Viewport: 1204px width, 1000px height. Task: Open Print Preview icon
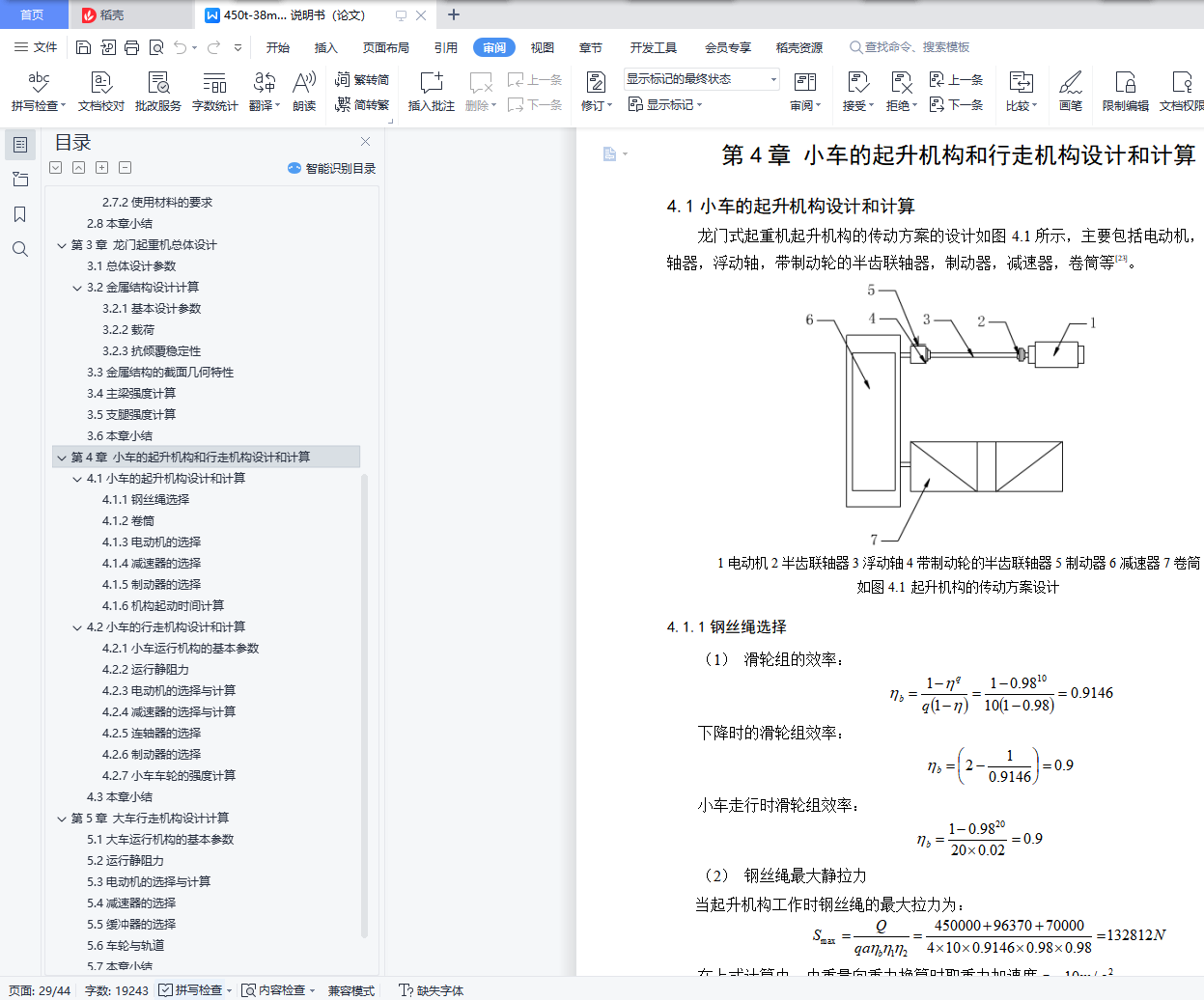[155, 47]
